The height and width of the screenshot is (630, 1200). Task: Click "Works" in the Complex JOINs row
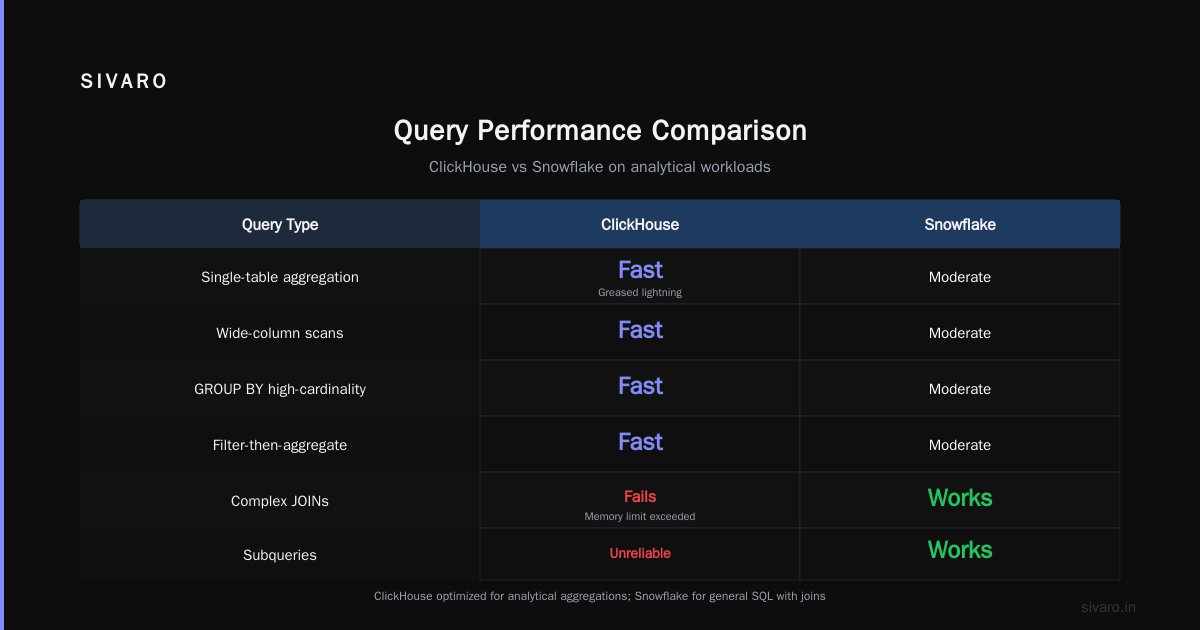pos(960,498)
